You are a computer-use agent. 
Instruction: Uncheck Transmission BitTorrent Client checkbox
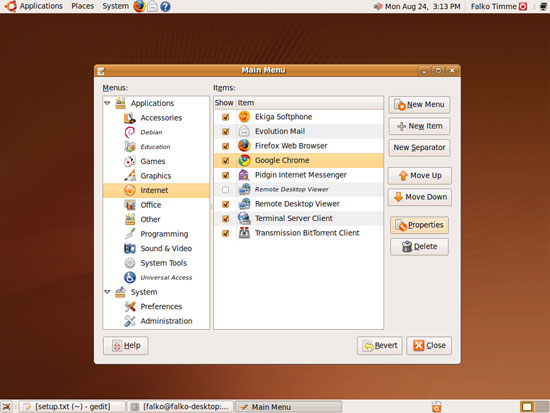[226, 233]
